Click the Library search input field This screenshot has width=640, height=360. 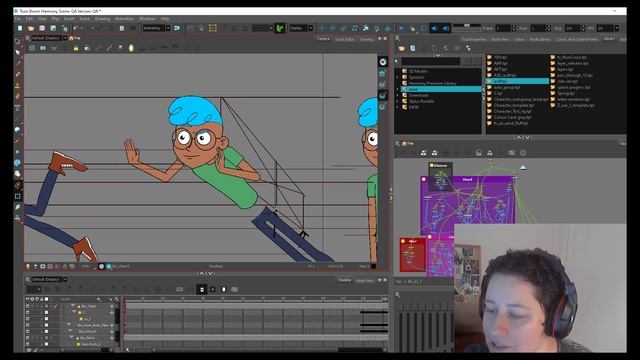(431, 62)
